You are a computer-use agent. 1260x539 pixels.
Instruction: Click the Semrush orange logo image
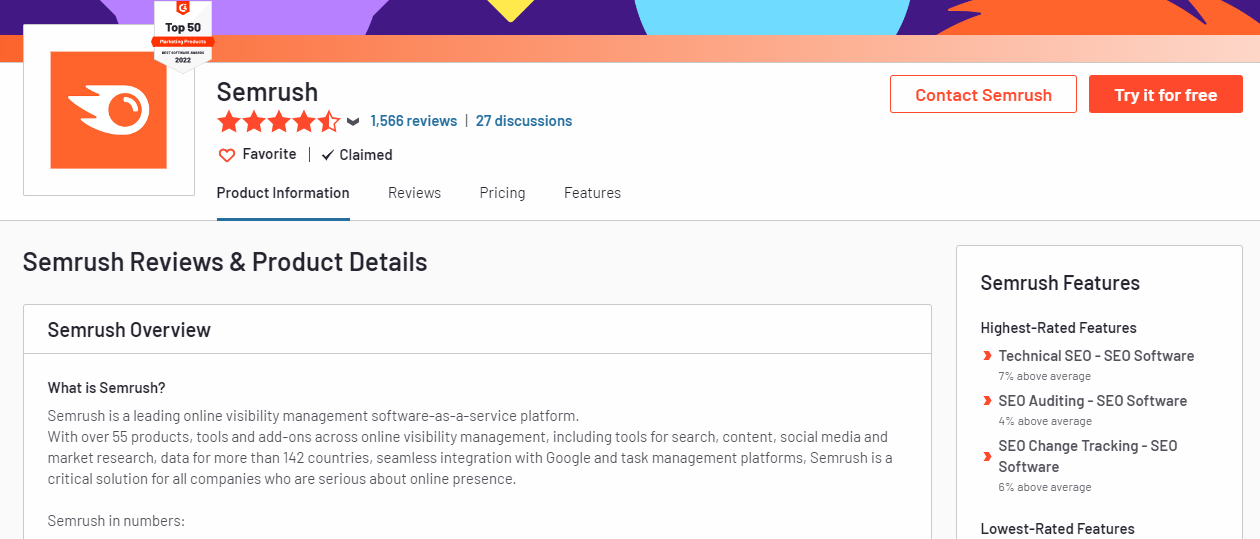109,110
